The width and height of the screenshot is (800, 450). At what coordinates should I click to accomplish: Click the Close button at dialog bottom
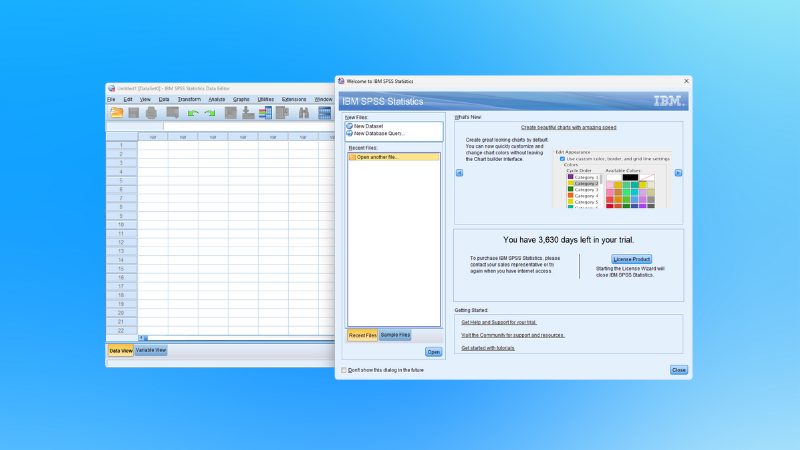pos(679,370)
